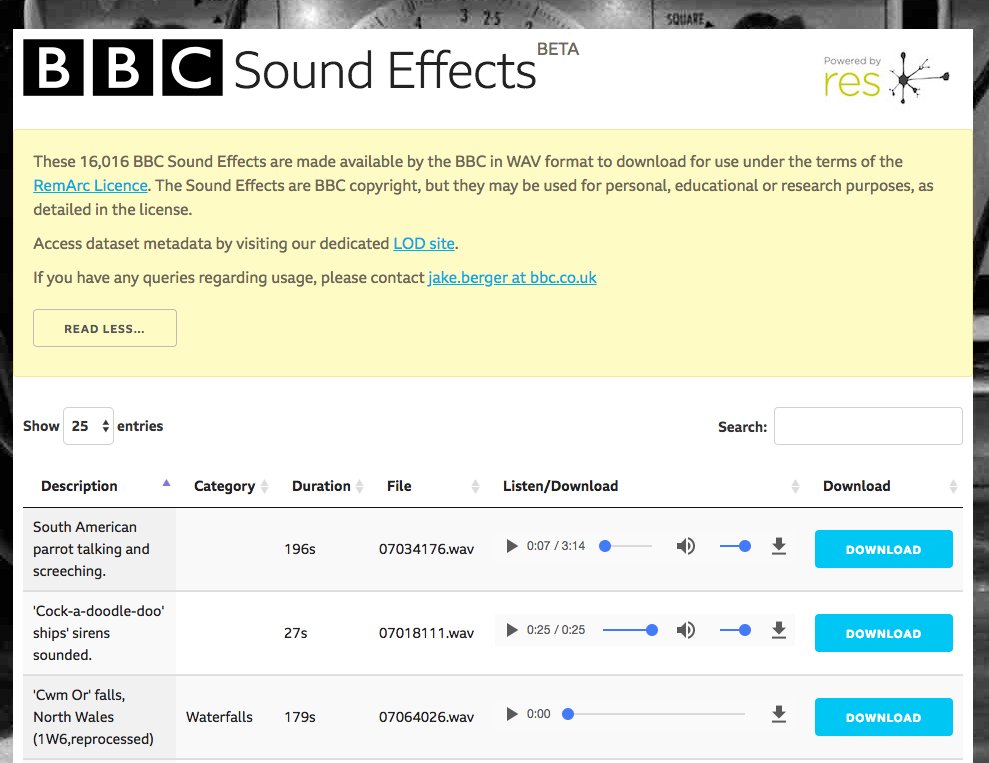Adjust the ships' sirens volume slider
Image resolution: width=989 pixels, height=763 pixels.
coord(735,630)
